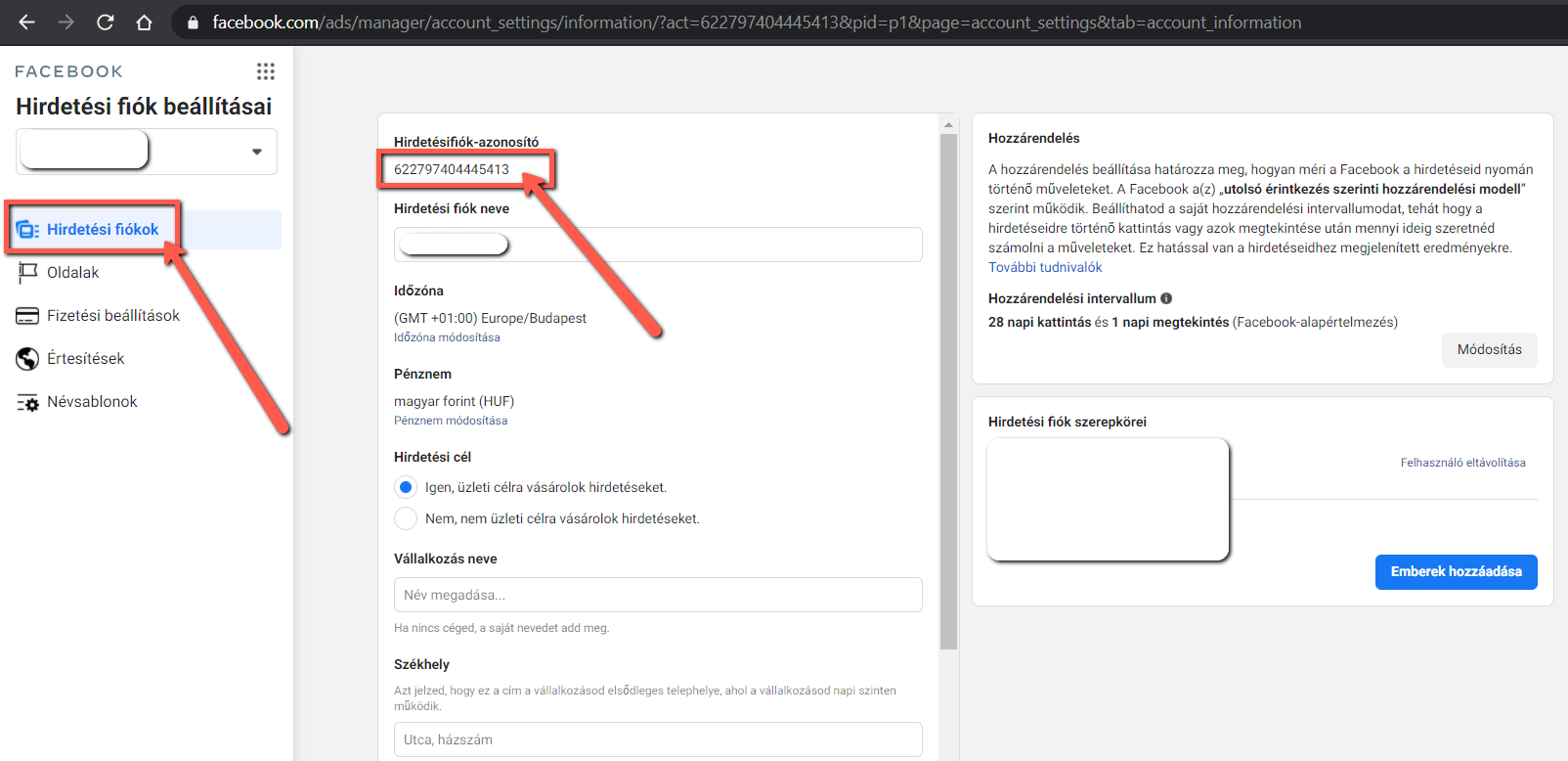Screen dimensions: 1568x761
Task: Select the account ID 622797404445413
Action: click(x=452, y=169)
